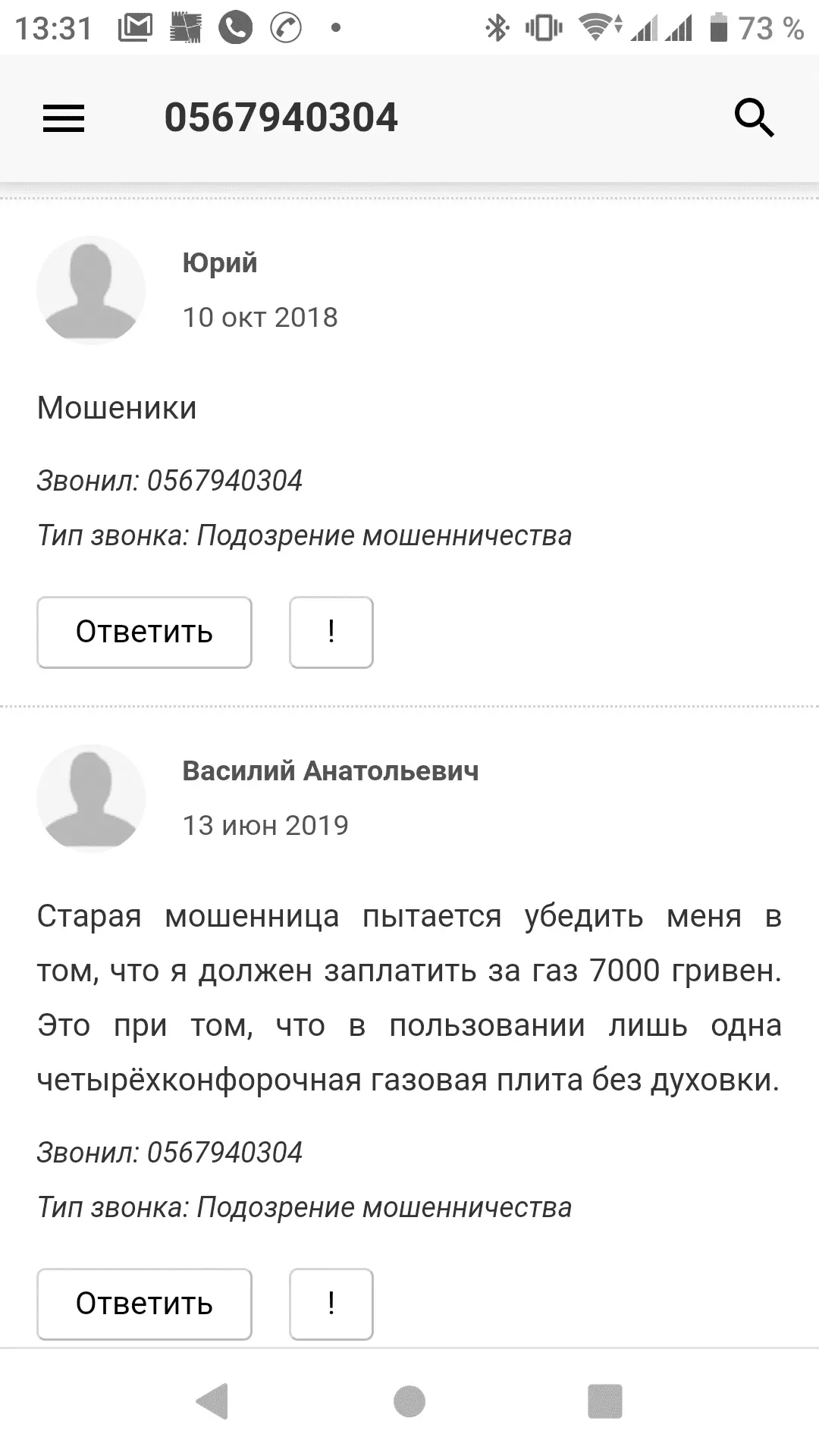Tap Василий Анатольевич's avatar picture

tap(91, 798)
